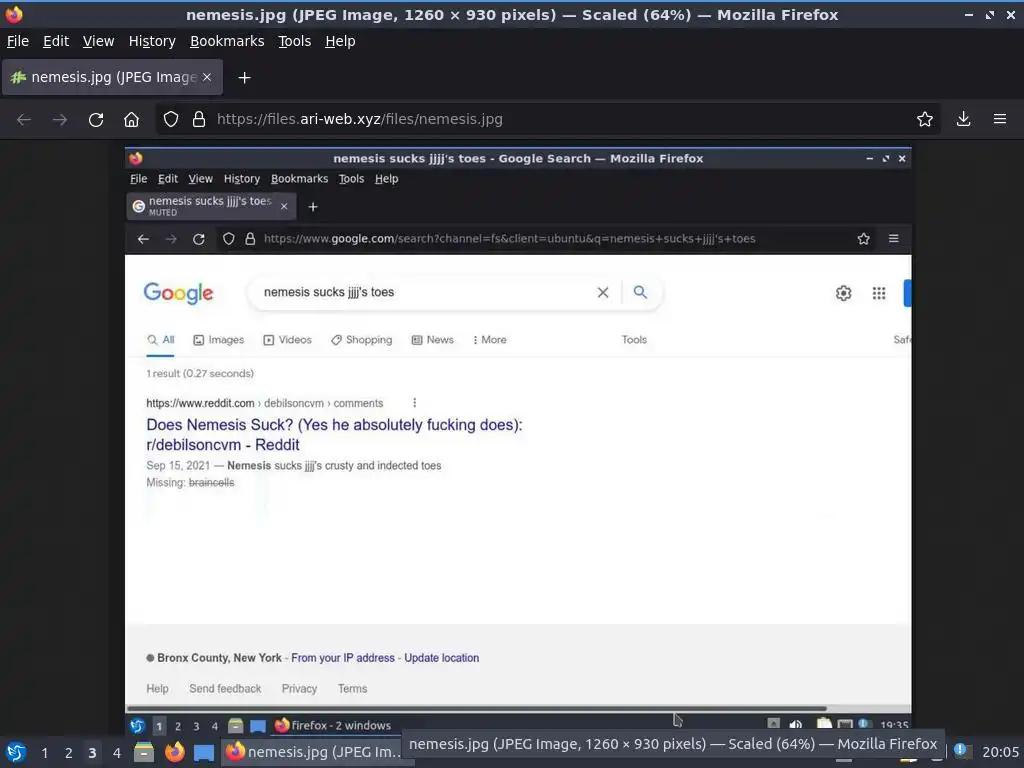Open the View menu of outer Firefox

pos(98,41)
